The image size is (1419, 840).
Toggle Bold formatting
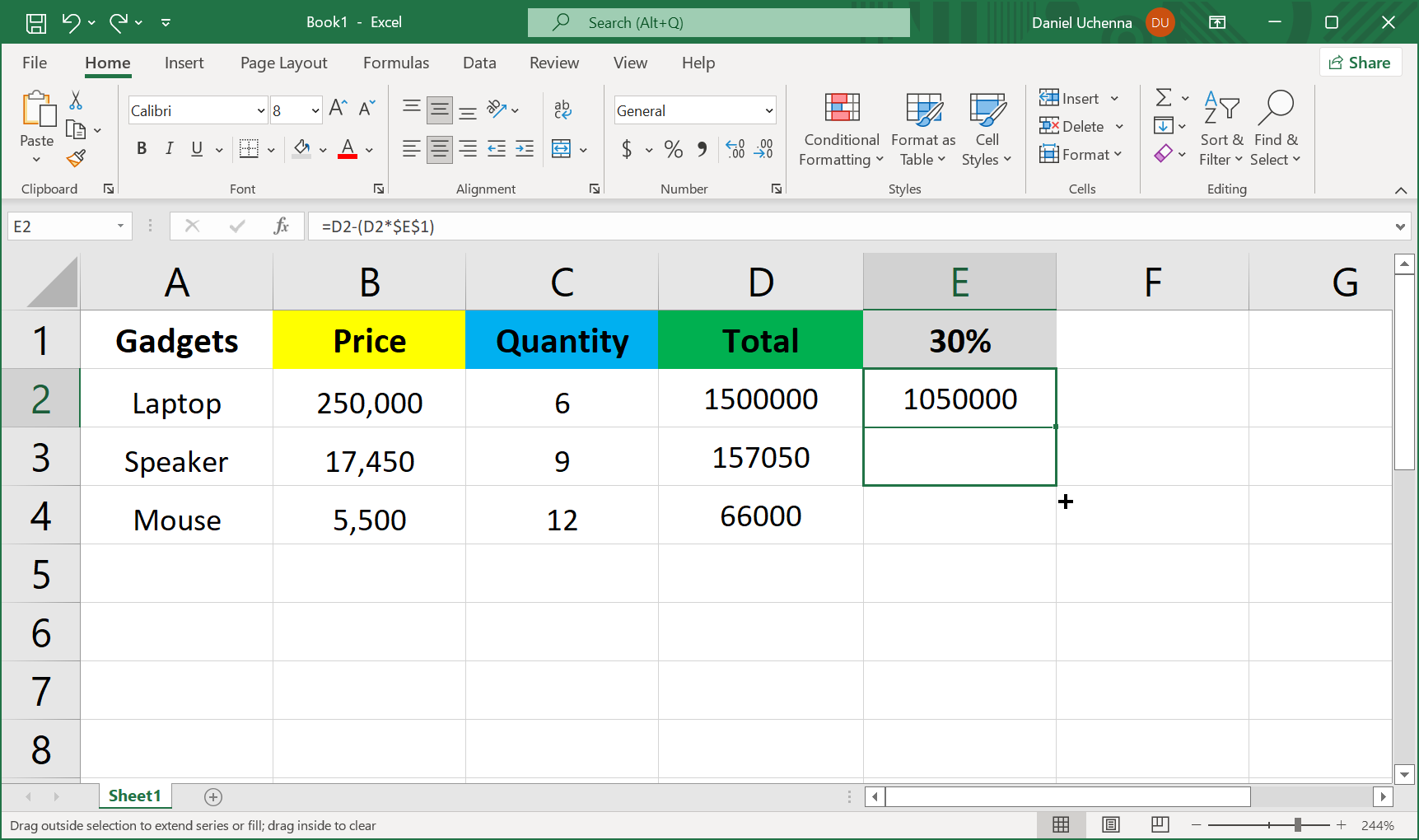[142, 148]
